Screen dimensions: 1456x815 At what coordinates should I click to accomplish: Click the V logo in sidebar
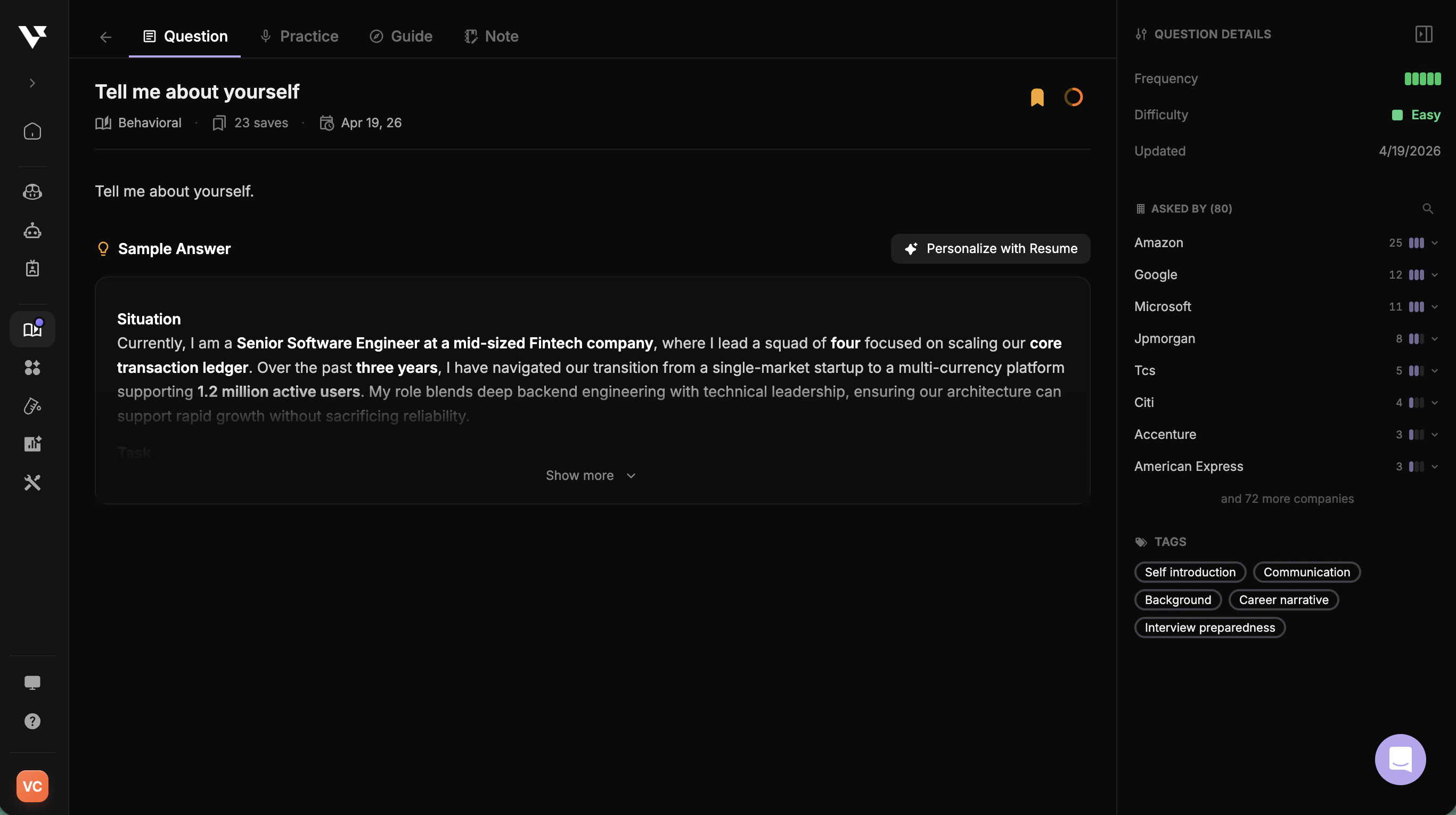(32, 37)
